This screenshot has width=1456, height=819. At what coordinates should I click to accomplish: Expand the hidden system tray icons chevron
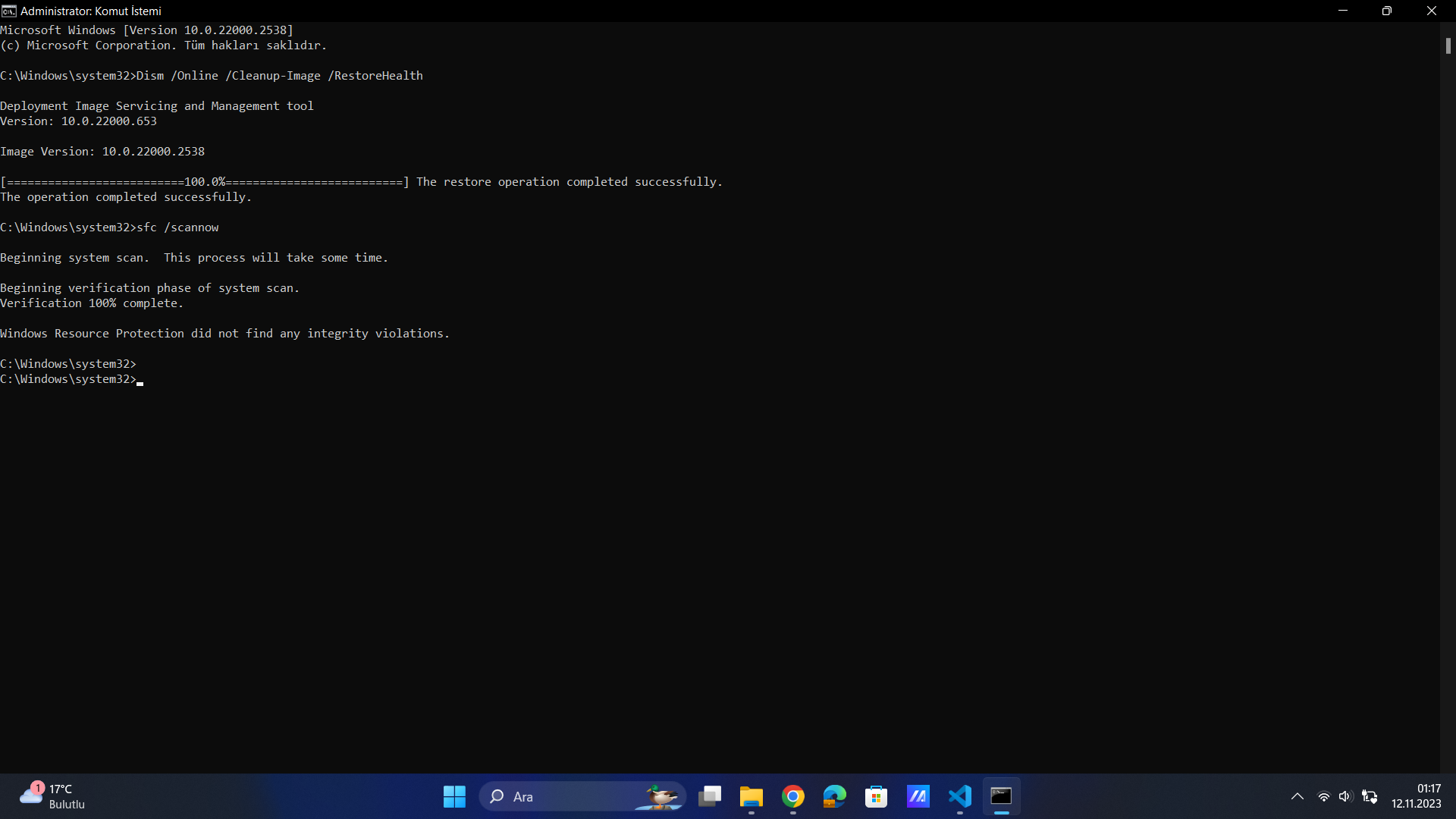point(1298,796)
